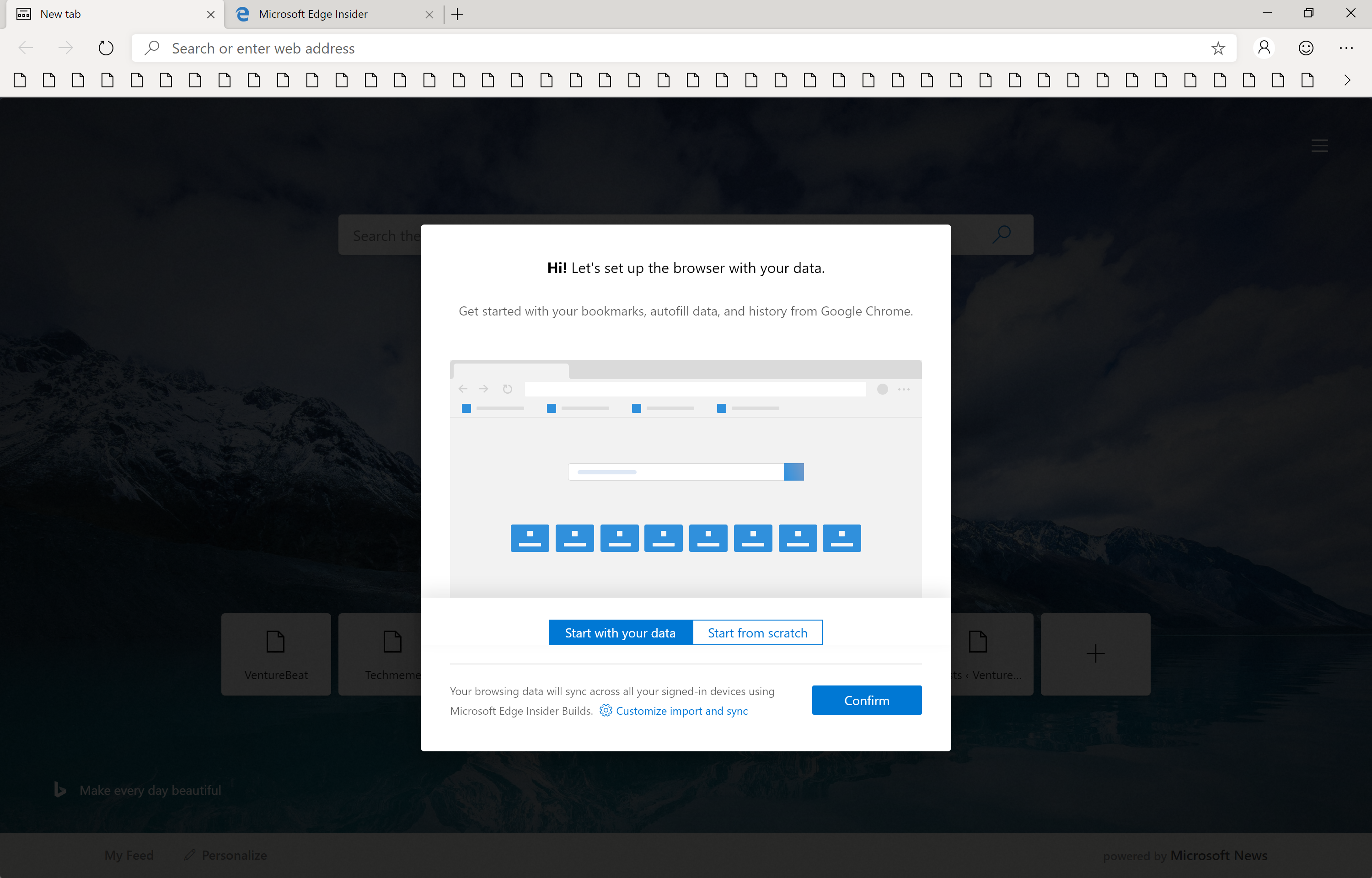Click the search icon in address bar
Viewport: 1372px width, 878px height.
152,48
